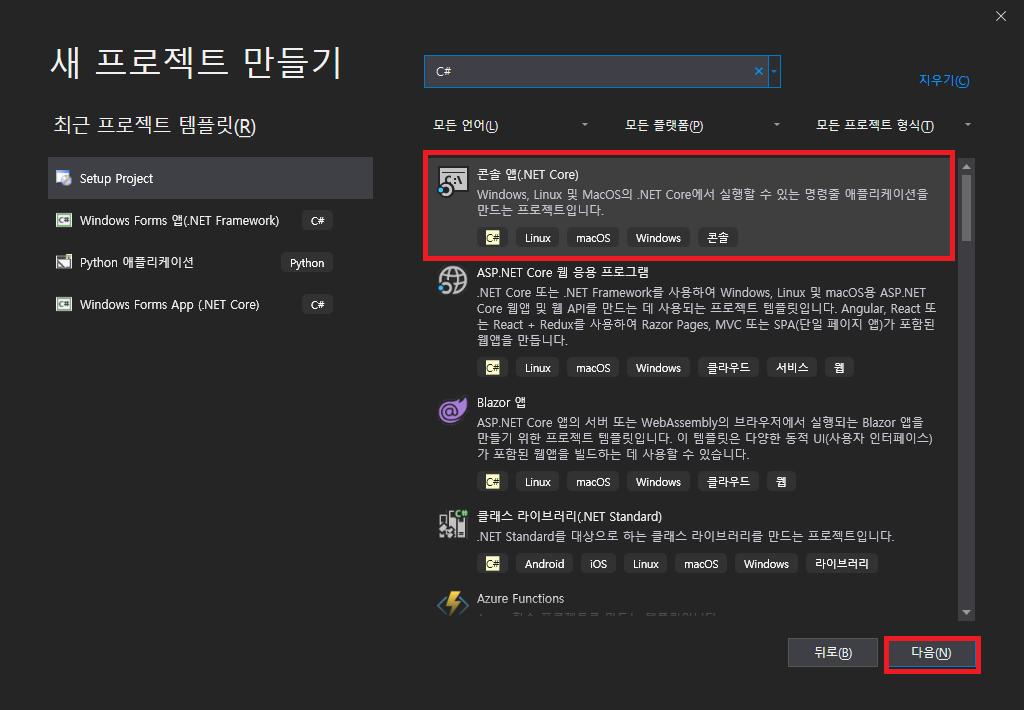This screenshot has height=710, width=1024.
Task: Click the Android tag under 클래스 라이브러리
Action: 544,564
